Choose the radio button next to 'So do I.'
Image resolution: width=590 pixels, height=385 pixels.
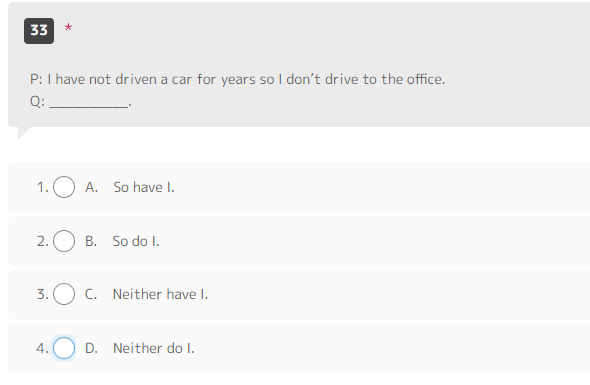[x=64, y=241]
